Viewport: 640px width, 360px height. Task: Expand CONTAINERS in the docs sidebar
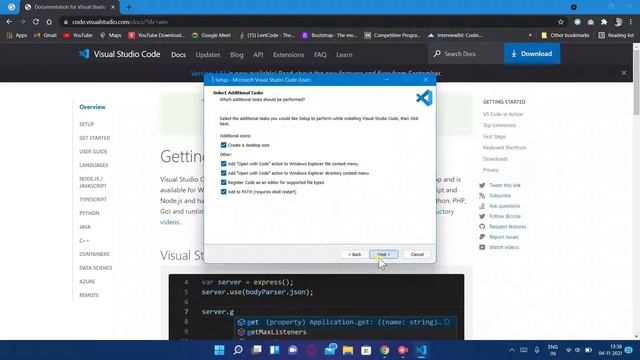click(94, 254)
